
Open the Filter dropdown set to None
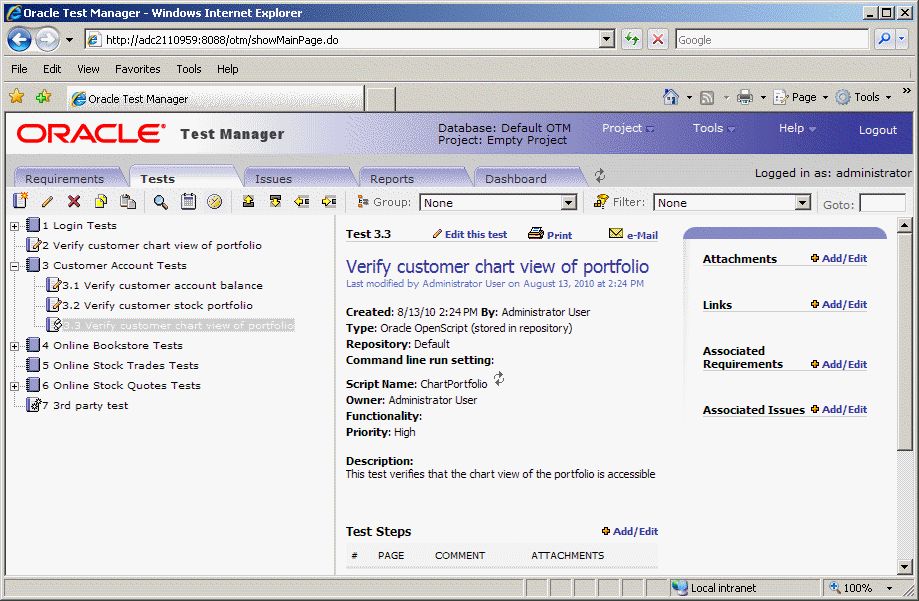731,203
